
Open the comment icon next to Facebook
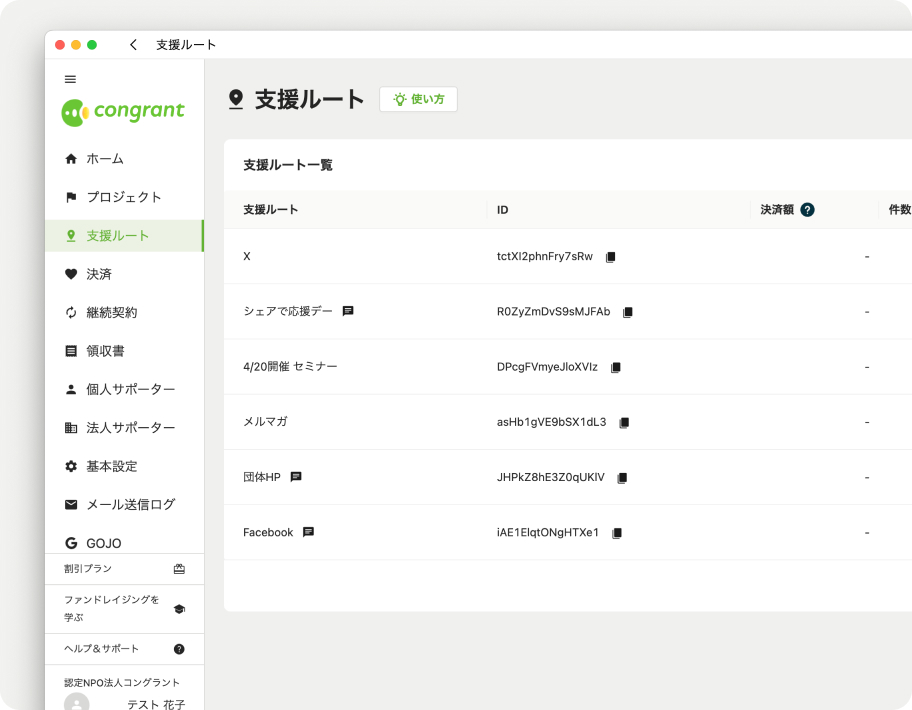tap(308, 532)
